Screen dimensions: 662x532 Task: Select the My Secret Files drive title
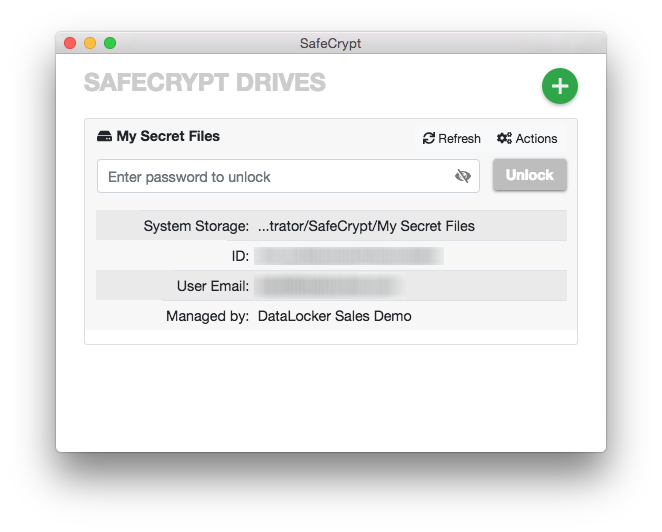[168, 136]
